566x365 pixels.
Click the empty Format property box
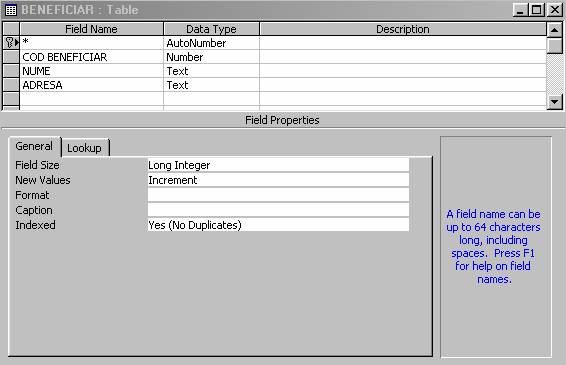pyautogui.click(x=278, y=195)
